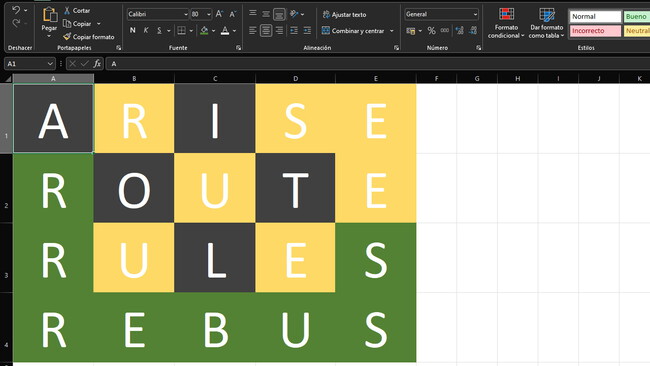Select the cell with letter L in RULES
Viewport: 650px width, 366px height.
[215, 258]
